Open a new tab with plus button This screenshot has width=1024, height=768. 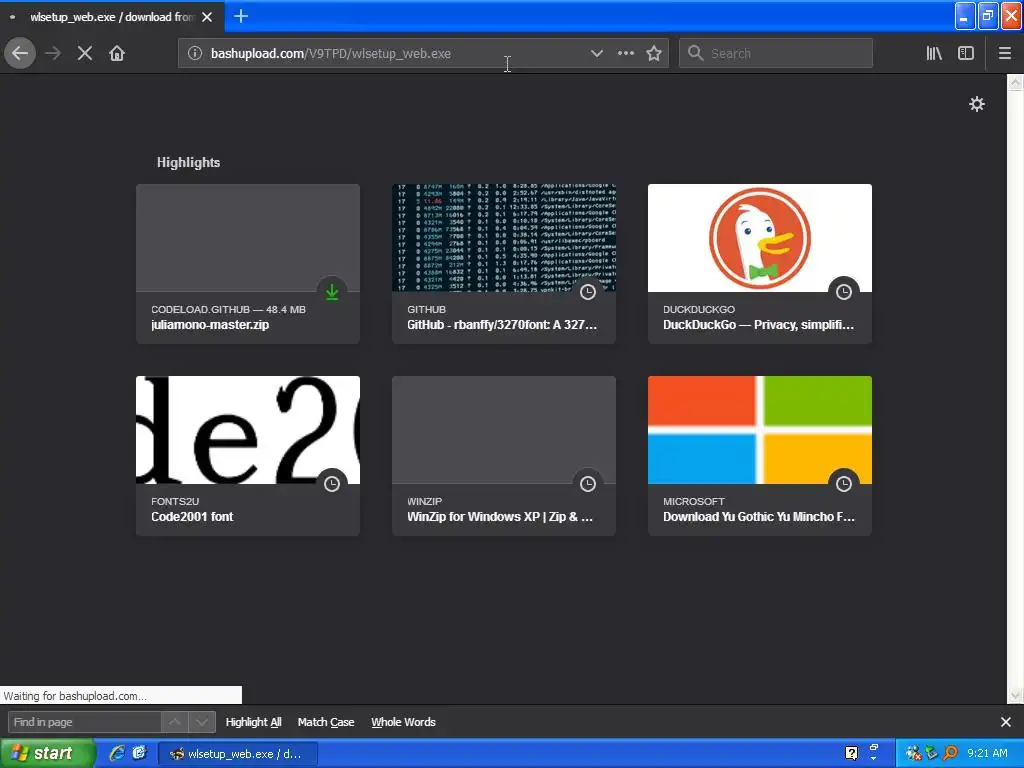pos(241,16)
